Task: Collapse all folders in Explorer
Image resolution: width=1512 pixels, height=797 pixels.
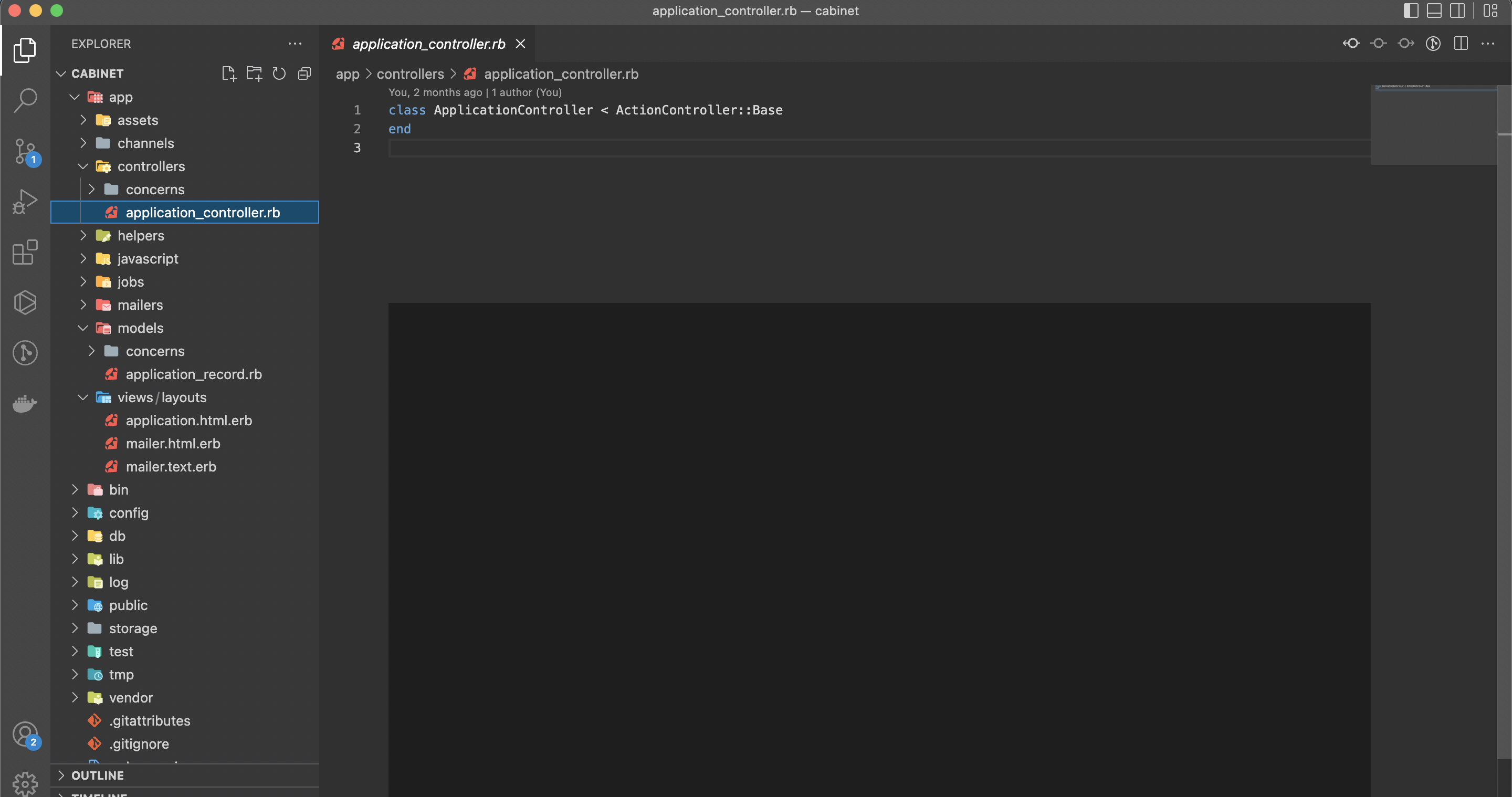Action: 304,74
